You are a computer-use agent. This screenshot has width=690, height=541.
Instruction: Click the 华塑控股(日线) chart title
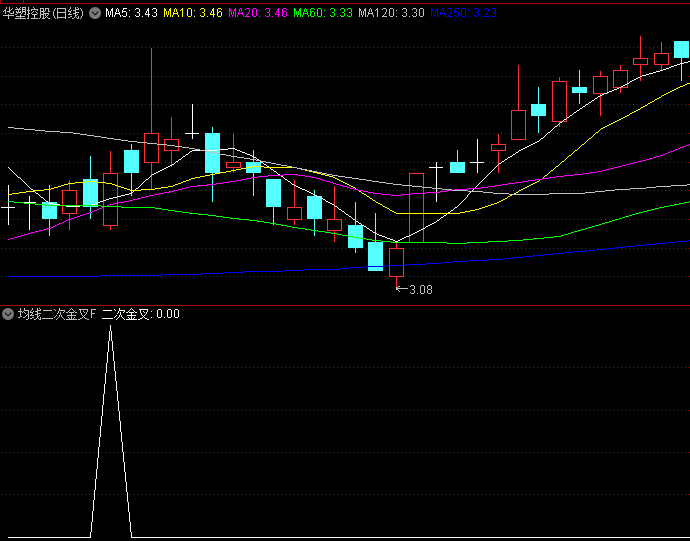click(44, 14)
